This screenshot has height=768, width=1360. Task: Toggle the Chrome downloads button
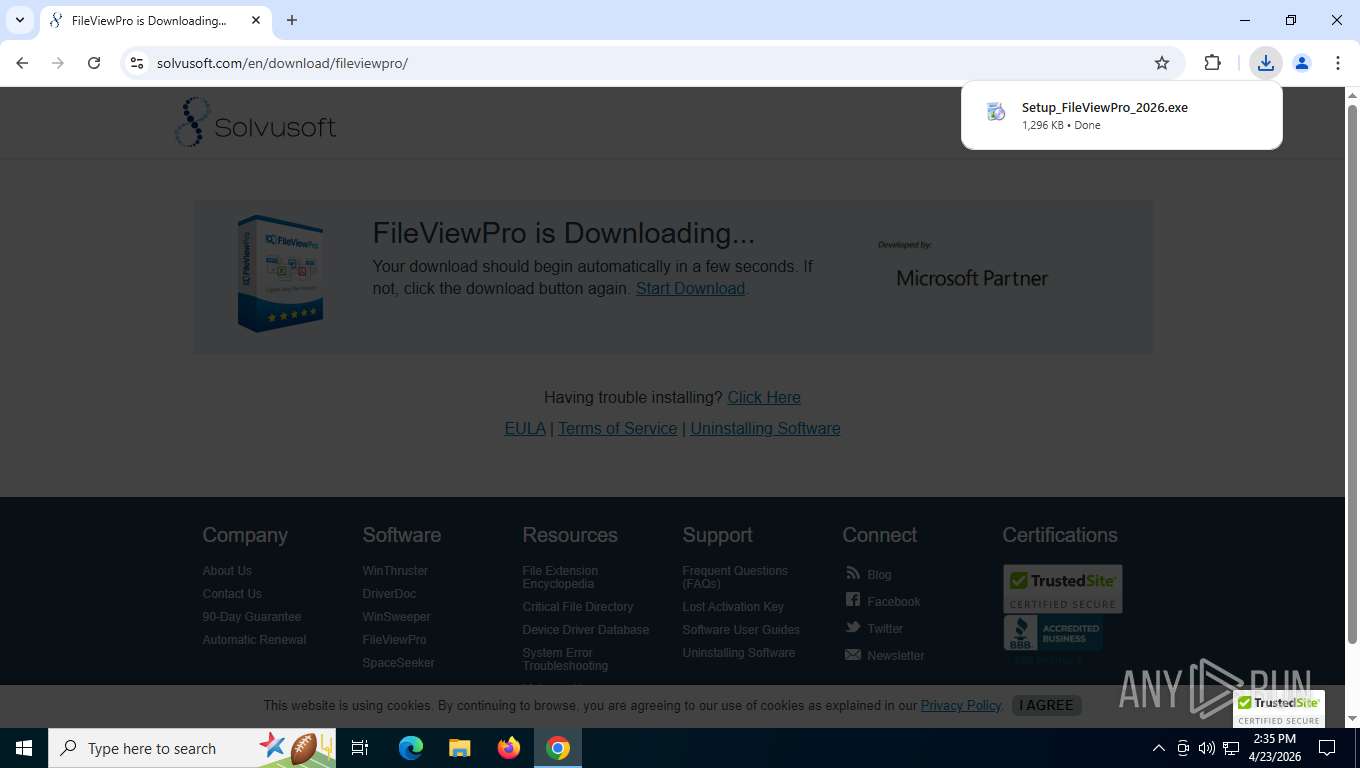click(1266, 63)
